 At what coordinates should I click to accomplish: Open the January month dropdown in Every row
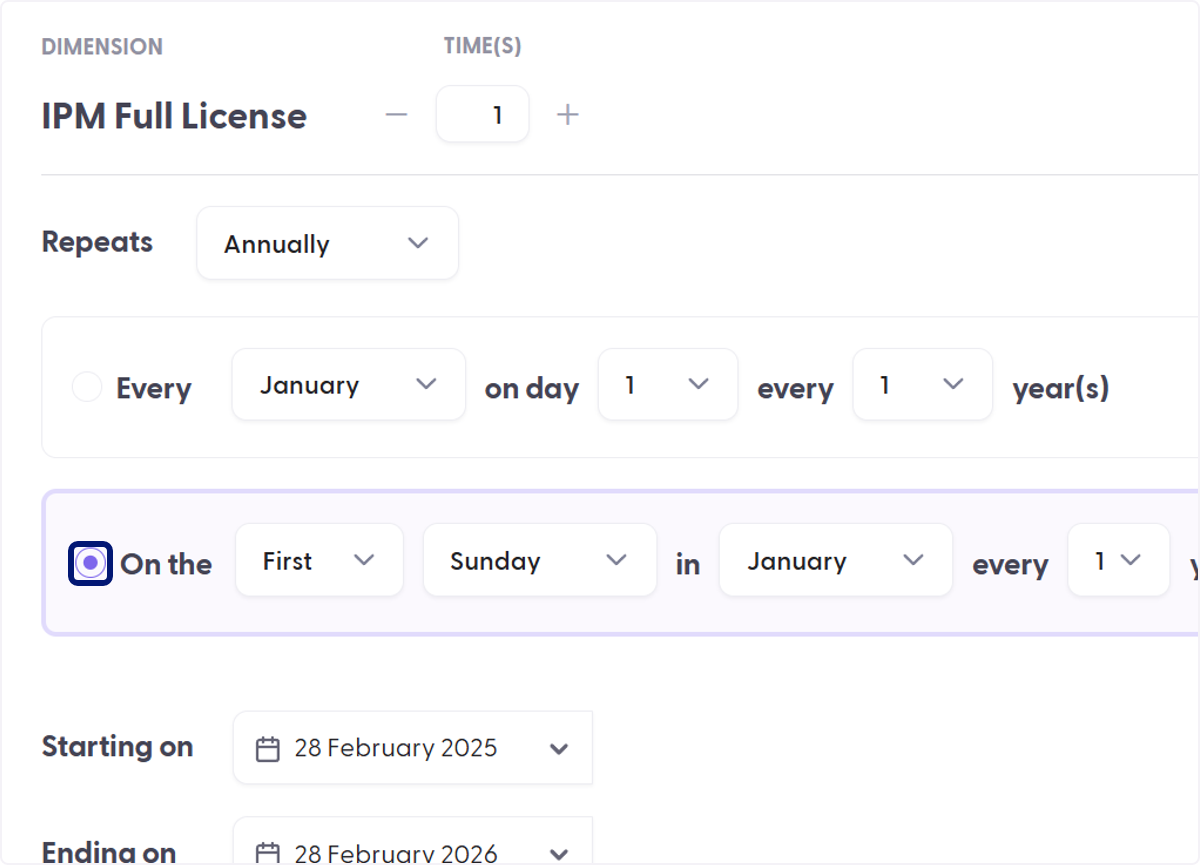[349, 384]
